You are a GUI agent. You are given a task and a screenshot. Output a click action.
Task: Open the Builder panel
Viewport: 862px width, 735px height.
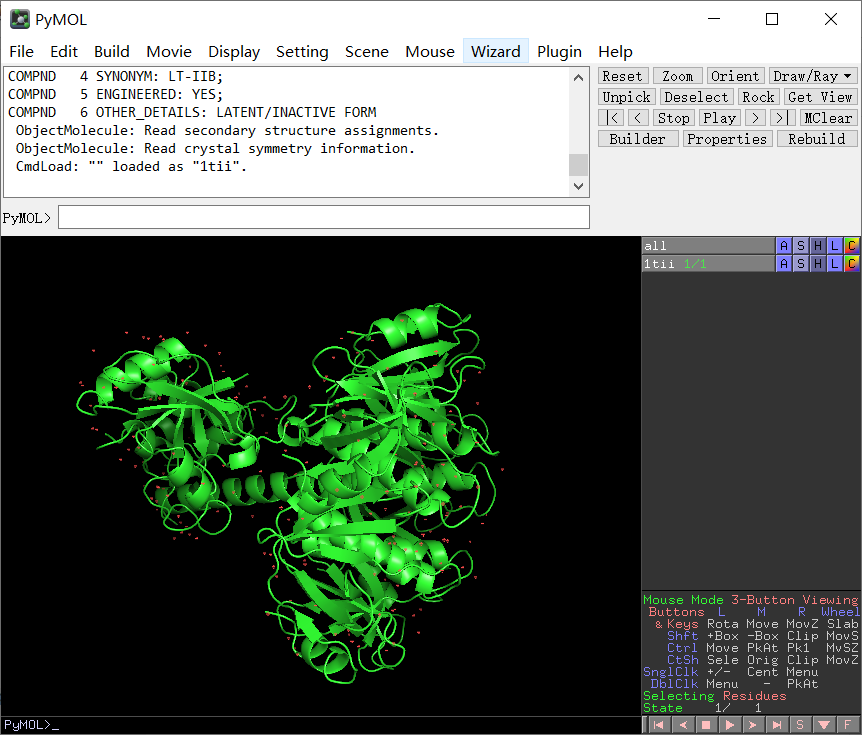638,139
